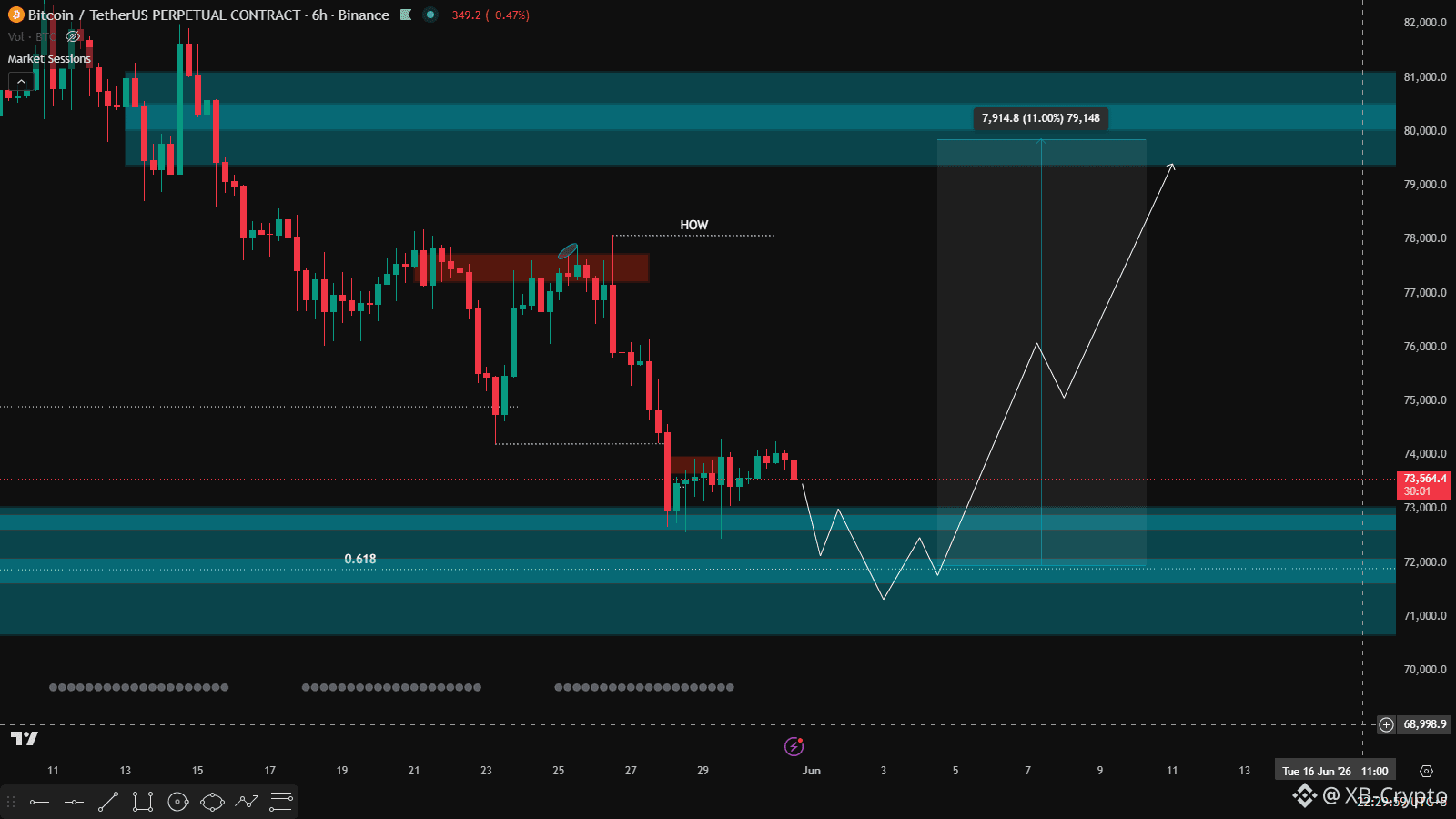Viewport: 1456px width, 819px height.
Task: Open chart settings via the hexagon gear icon
Action: click(x=1426, y=771)
